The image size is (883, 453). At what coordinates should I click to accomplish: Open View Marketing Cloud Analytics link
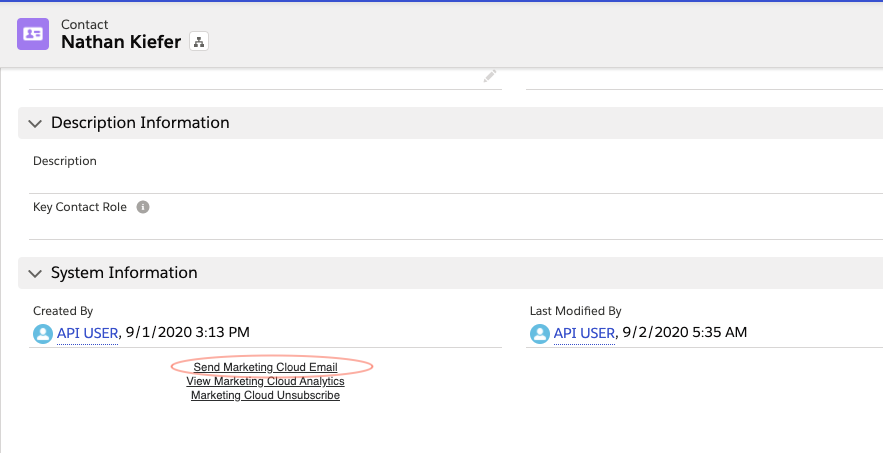click(265, 382)
